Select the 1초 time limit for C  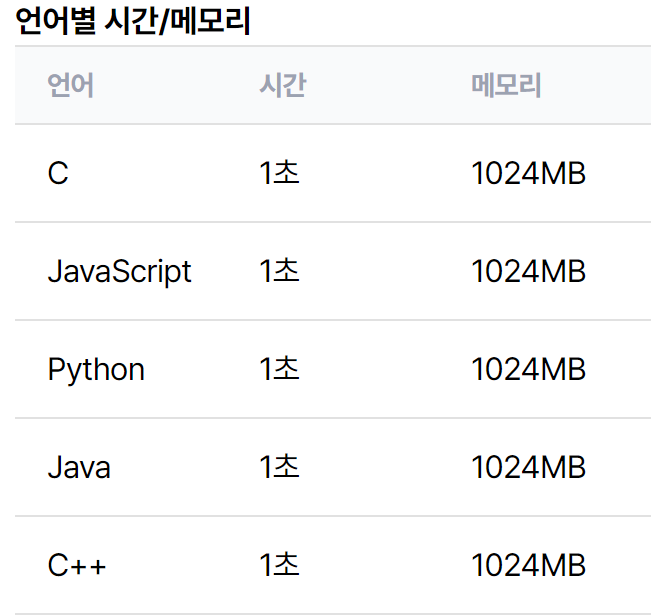(279, 173)
